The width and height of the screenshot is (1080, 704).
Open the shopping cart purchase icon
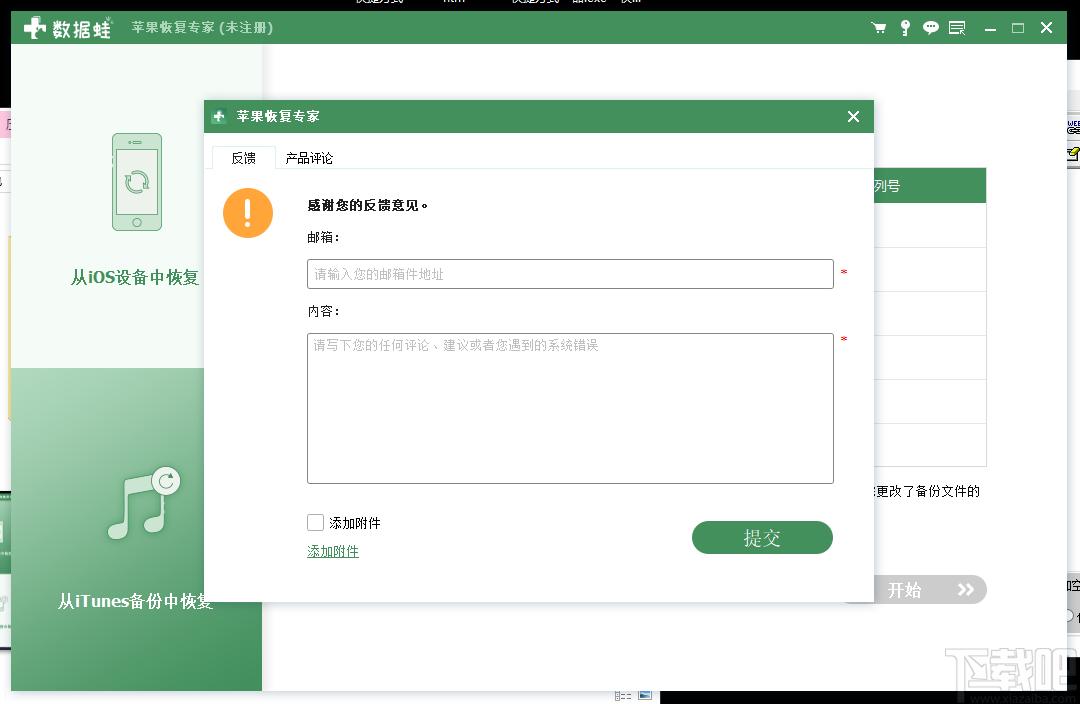pos(879,28)
